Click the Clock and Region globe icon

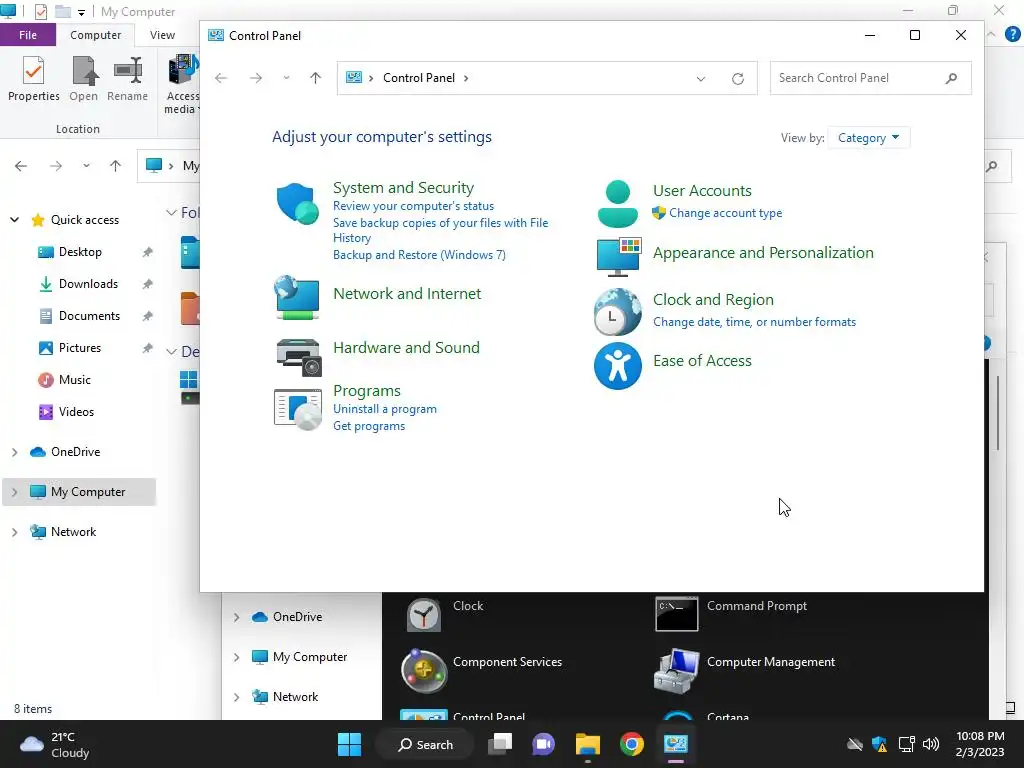point(617,312)
